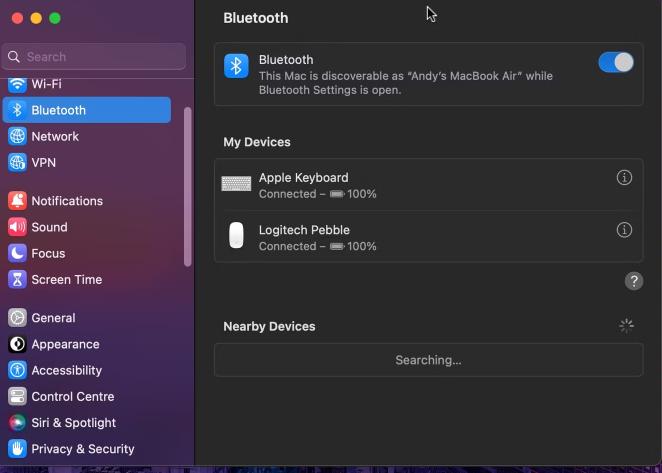Open Wi-Fi settings

tap(87, 84)
